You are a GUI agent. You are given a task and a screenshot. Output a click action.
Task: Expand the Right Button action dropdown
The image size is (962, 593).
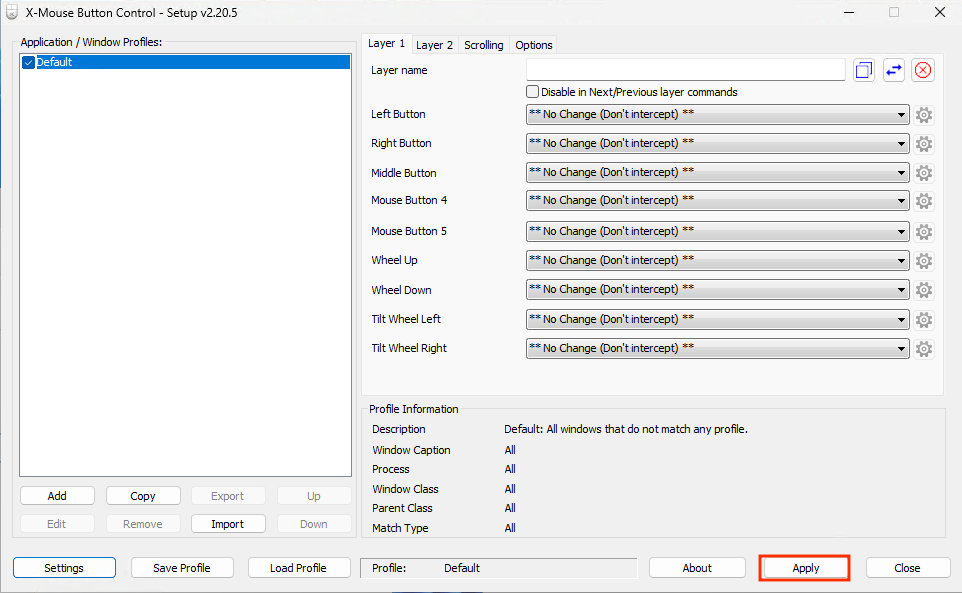tap(717, 143)
